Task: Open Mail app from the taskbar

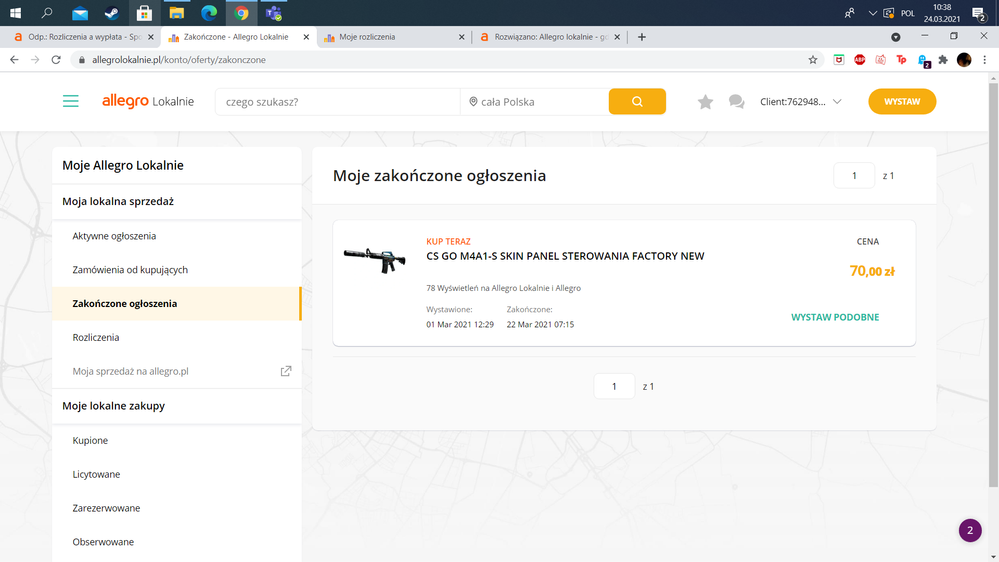Action: [80, 13]
